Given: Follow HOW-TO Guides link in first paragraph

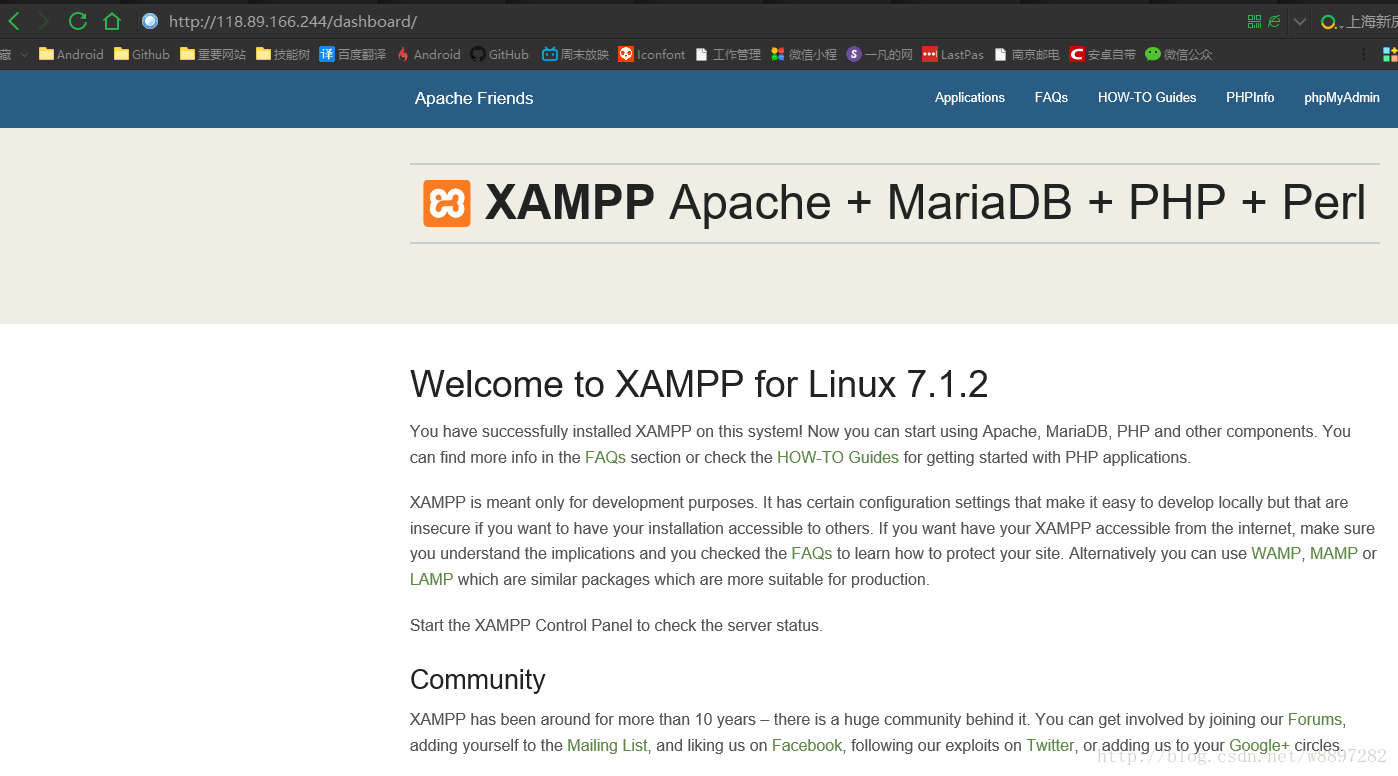Looking at the screenshot, I should tap(838, 457).
